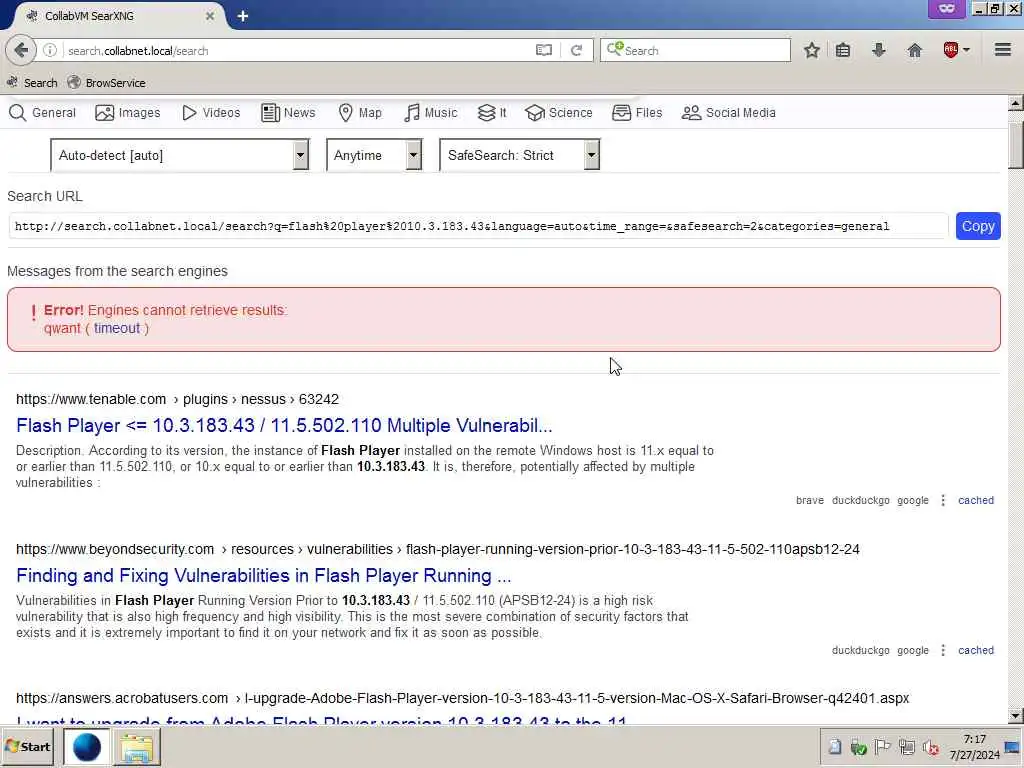Click the address bar URL field
The height and width of the screenshot is (768, 1024).
[x=297, y=50]
